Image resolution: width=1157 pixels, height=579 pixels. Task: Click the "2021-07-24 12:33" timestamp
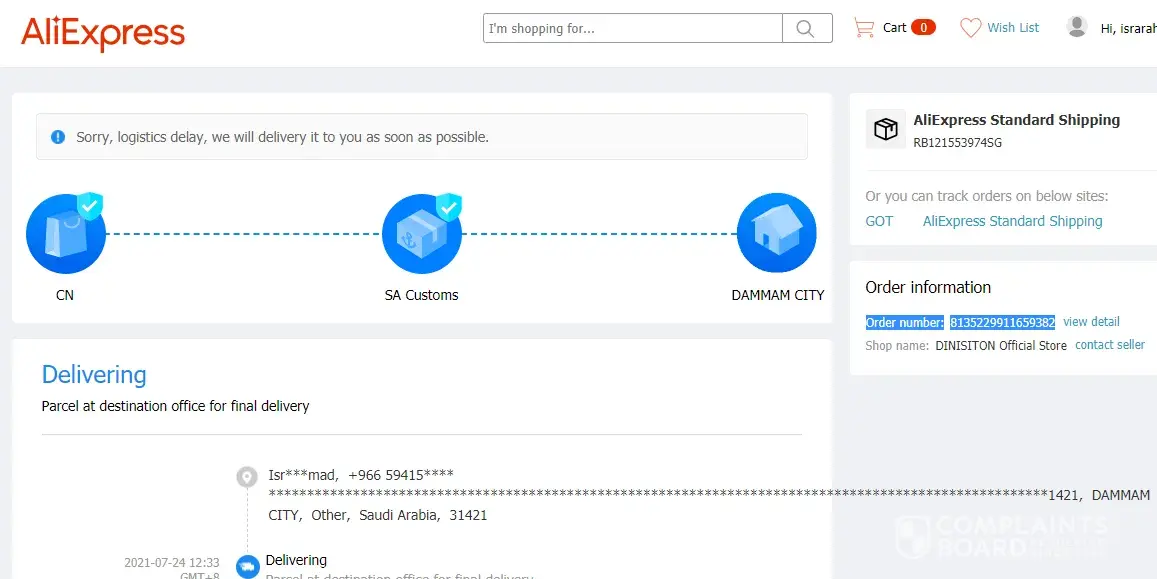click(x=172, y=563)
